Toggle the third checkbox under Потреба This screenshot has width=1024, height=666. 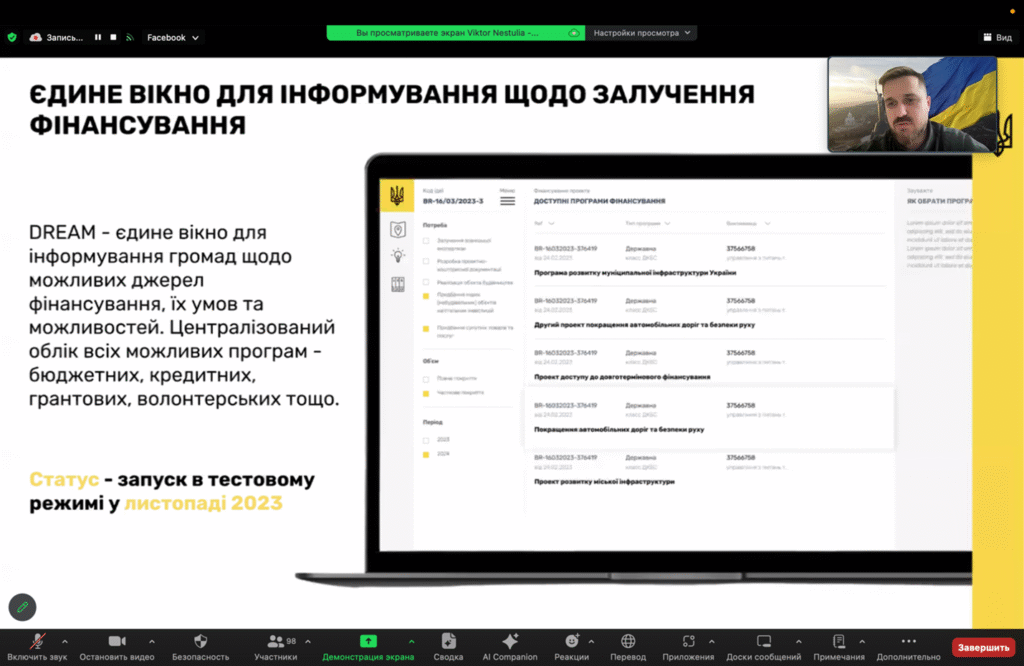tap(426, 282)
